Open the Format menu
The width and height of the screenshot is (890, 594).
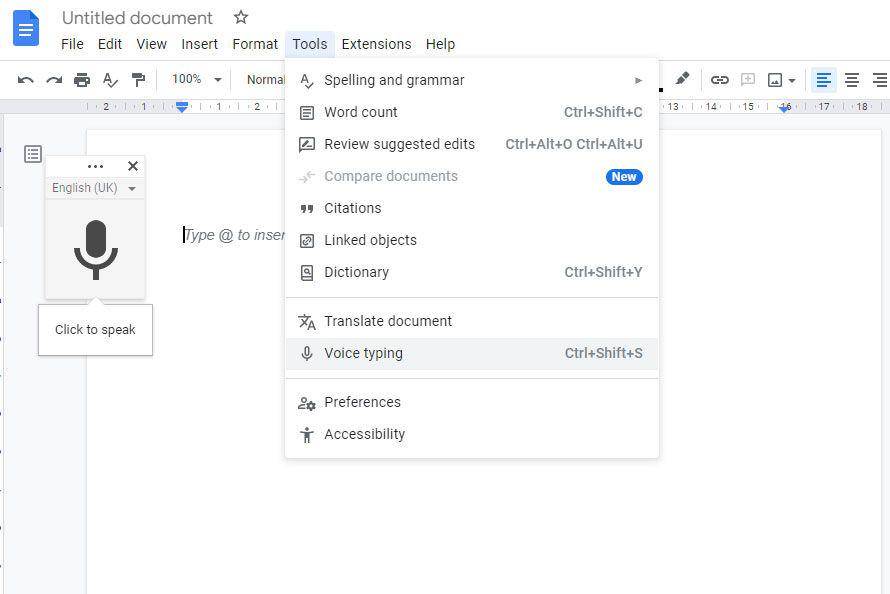(x=255, y=44)
